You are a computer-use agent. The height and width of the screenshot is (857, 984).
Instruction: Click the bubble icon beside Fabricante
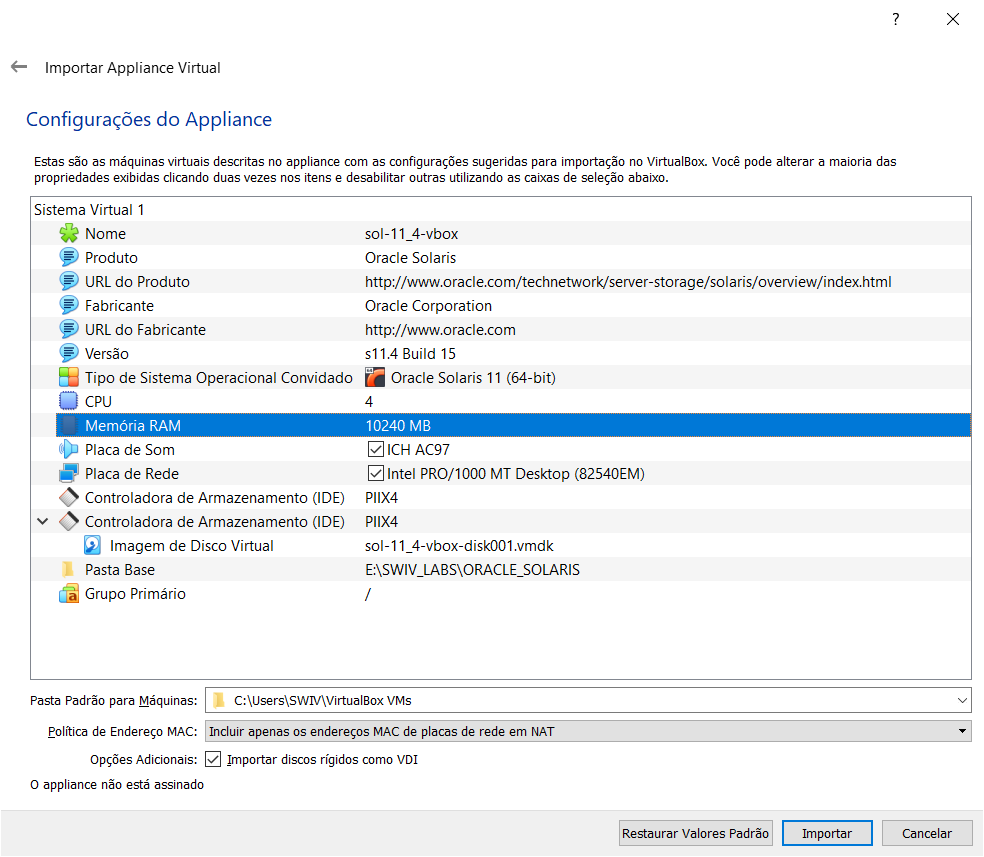[68, 306]
